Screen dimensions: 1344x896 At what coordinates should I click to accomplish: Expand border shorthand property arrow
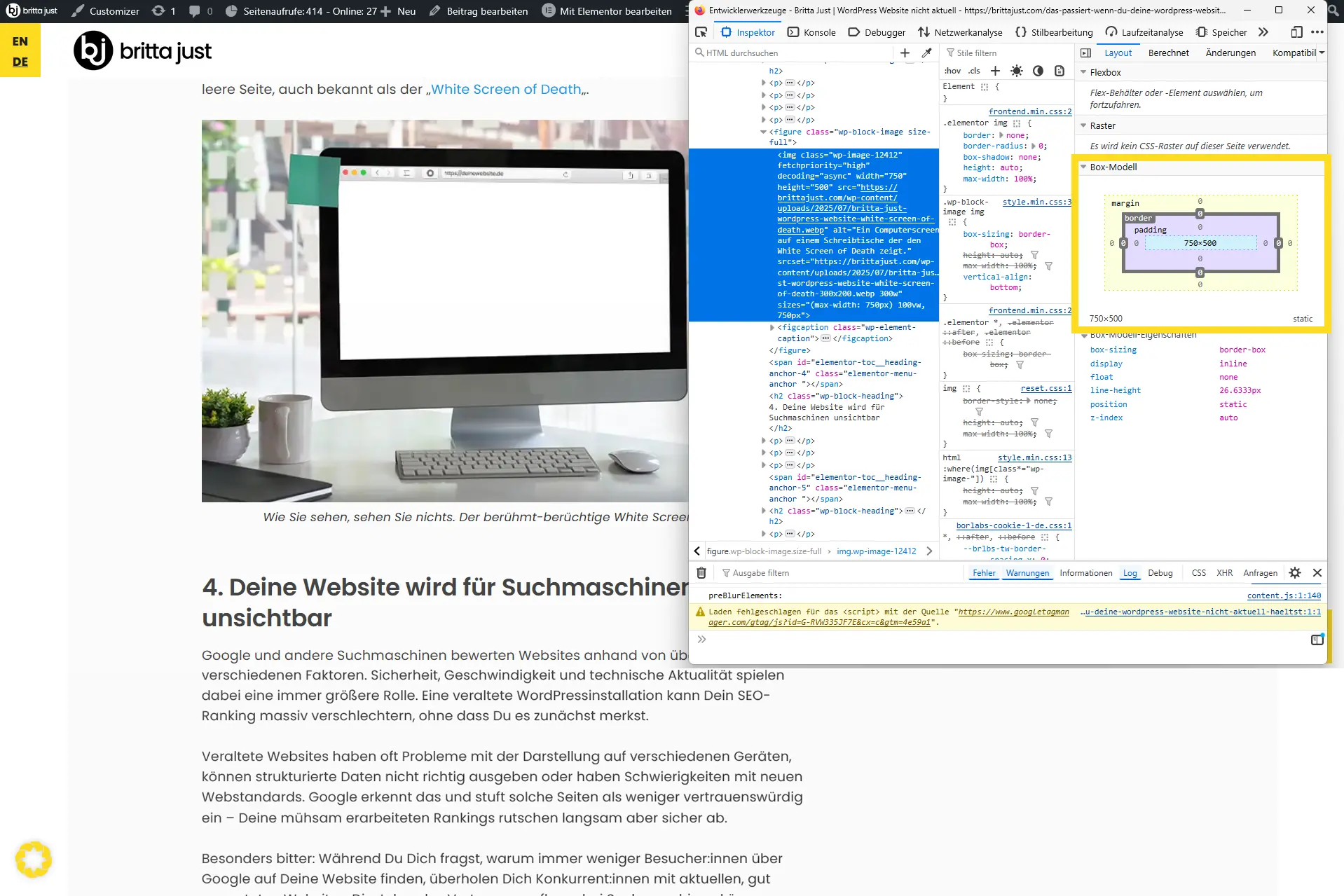(1001, 135)
